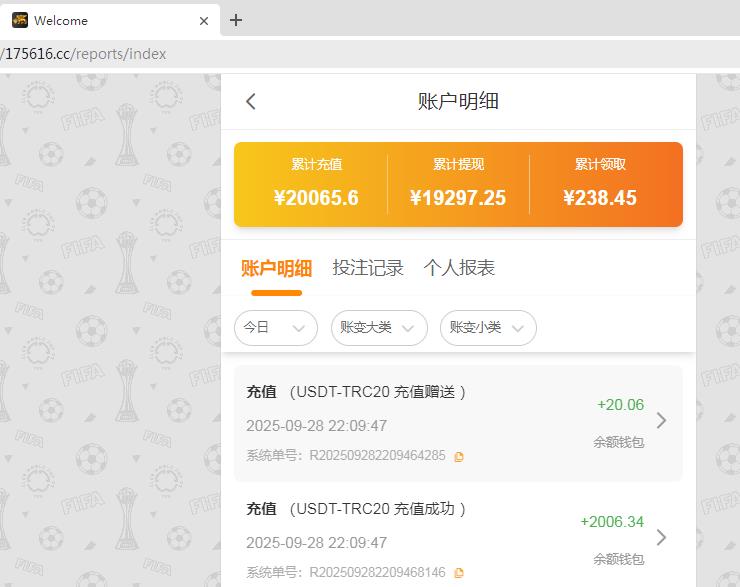Go back using the left arrow icon
The height and width of the screenshot is (587, 740).
(251, 101)
